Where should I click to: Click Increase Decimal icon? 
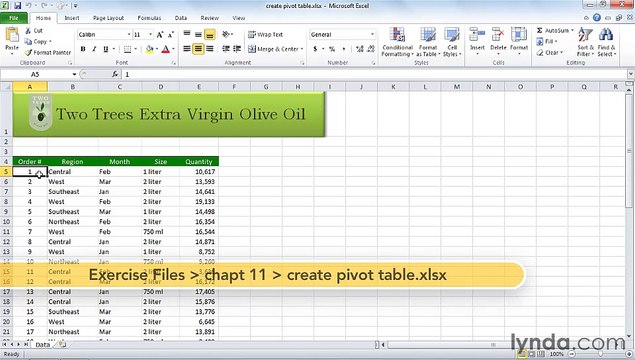click(x=359, y=49)
